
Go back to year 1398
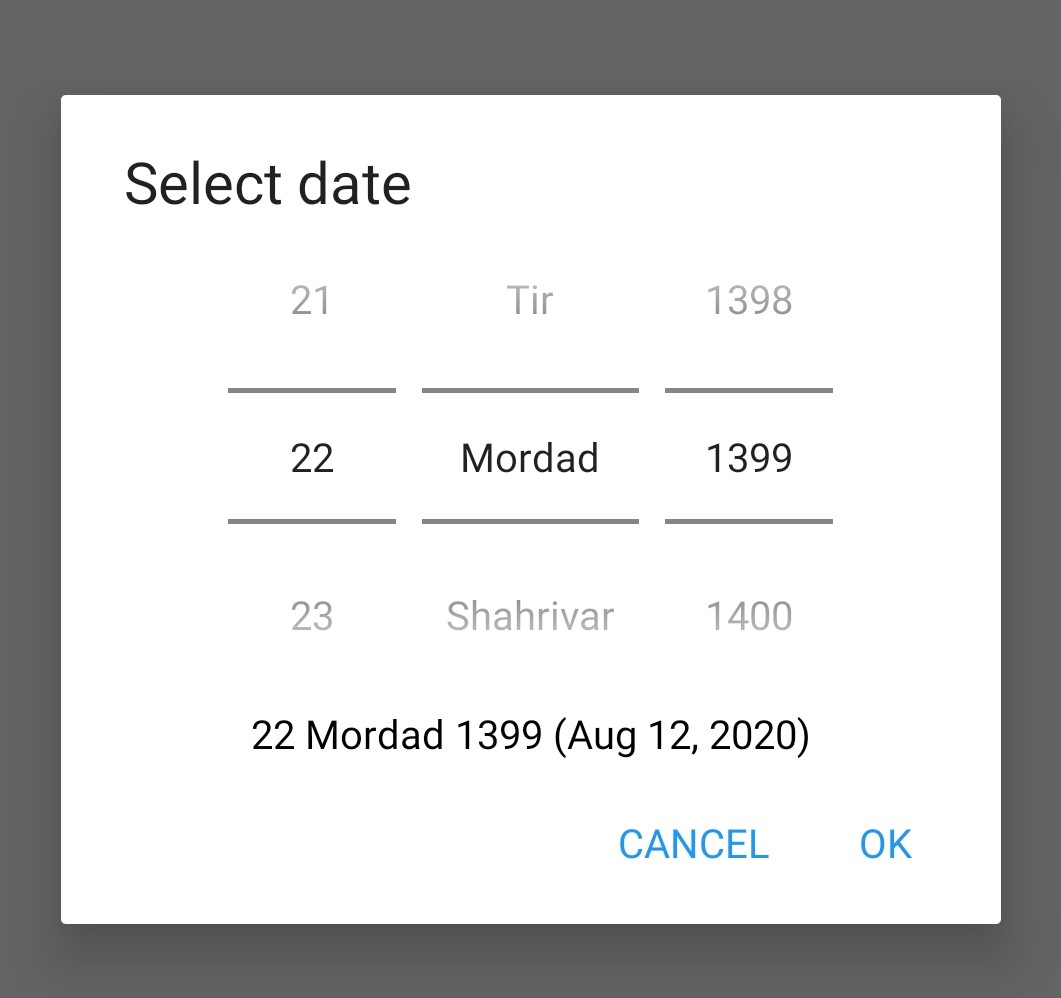click(x=749, y=300)
